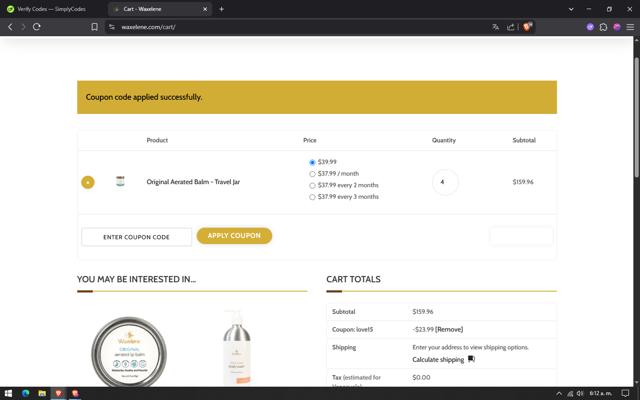Select the $37.99 / month subscription

312,174
